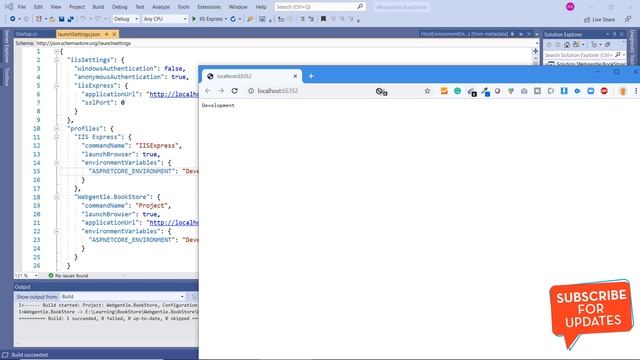Reload the localhost:65352 page
The height and width of the screenshot is (360, 640).
coord(234,91)
